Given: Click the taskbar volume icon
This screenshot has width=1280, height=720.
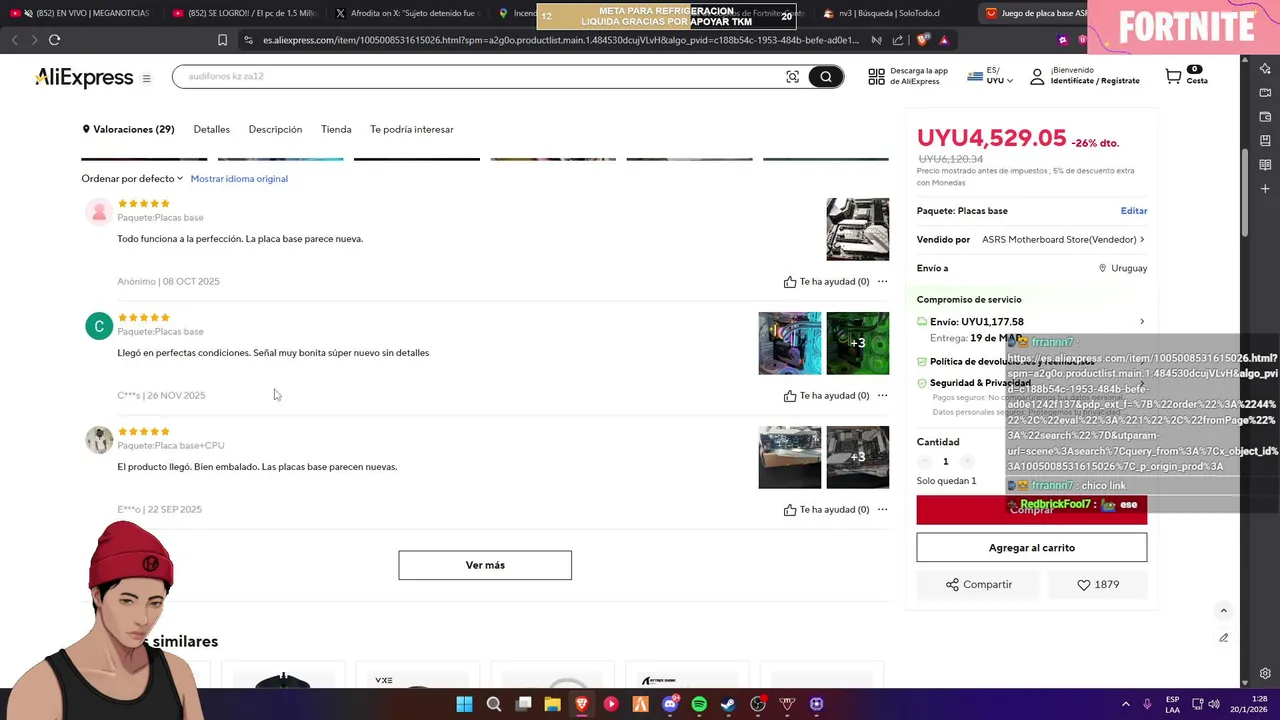Looking at the screenshot, I should [1214, 704].
